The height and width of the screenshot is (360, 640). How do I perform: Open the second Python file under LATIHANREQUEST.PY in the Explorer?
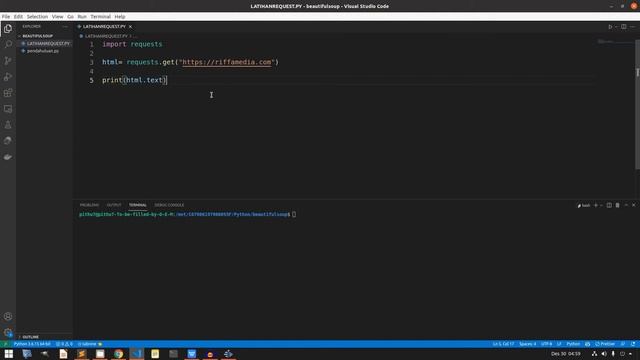click(45, 51)
